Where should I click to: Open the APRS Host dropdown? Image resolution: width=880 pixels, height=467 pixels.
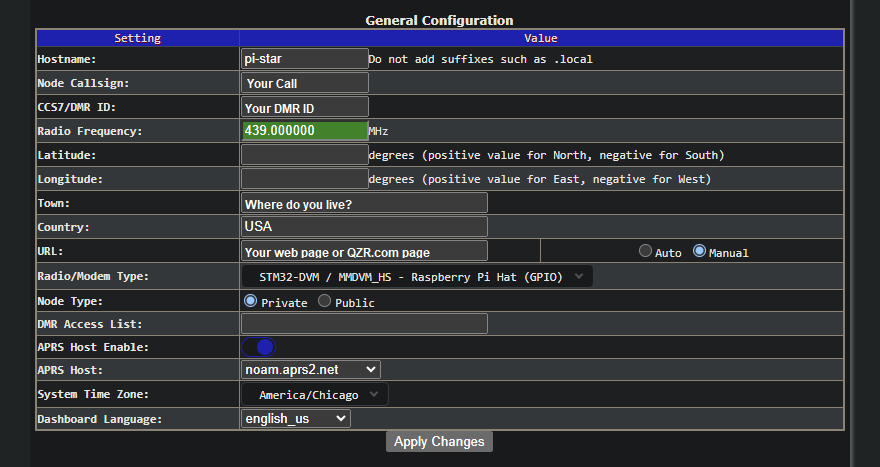311,370
